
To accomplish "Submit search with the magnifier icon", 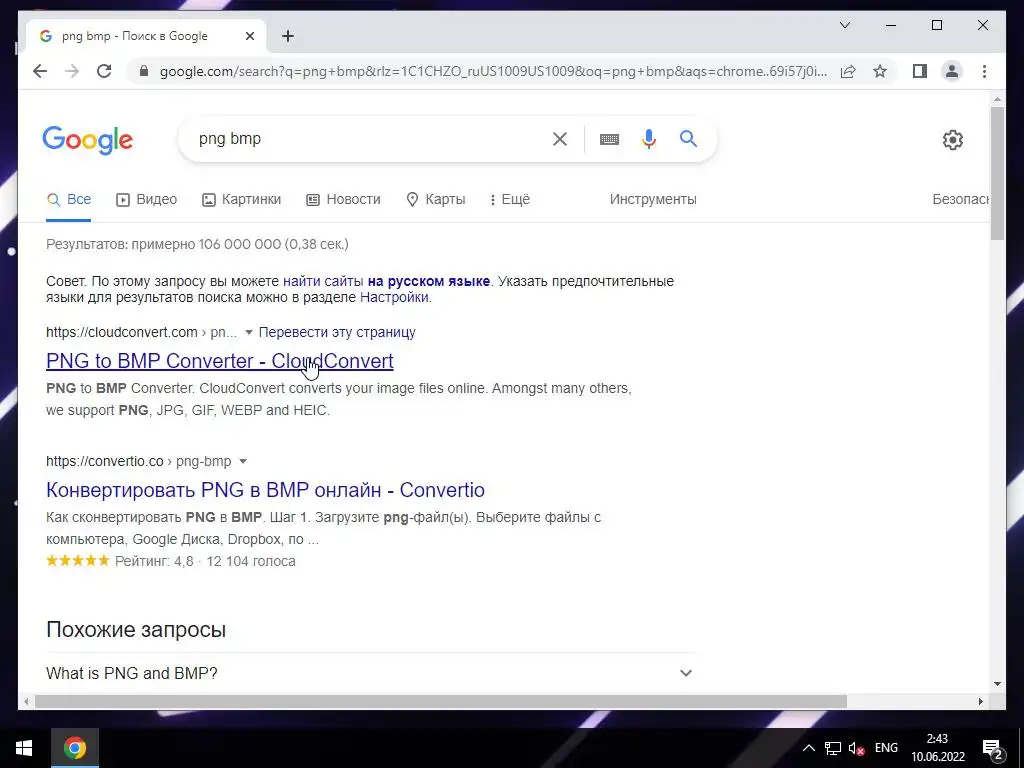I will (688, 138).
